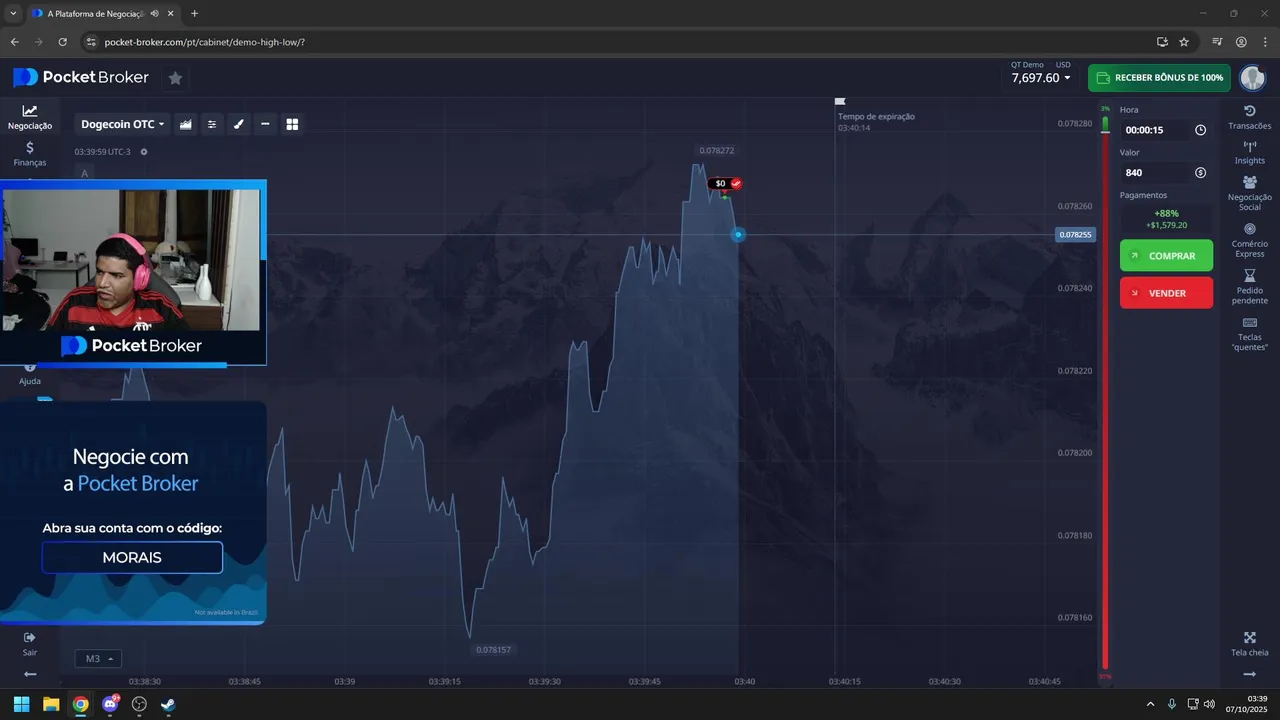Open the Windows Start menu

(21, 704)
